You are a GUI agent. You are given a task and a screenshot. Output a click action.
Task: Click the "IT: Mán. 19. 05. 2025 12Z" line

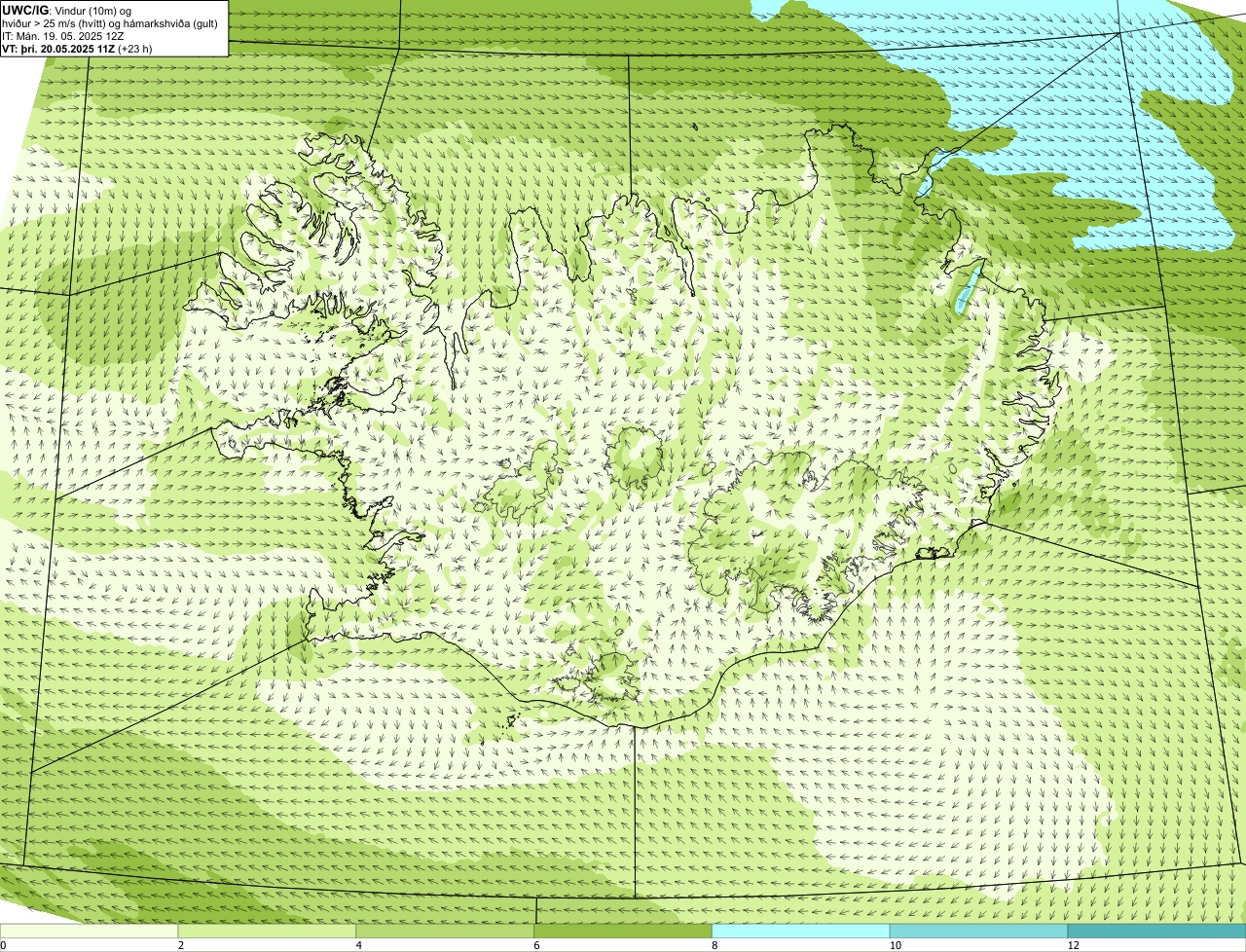(62, 36)
